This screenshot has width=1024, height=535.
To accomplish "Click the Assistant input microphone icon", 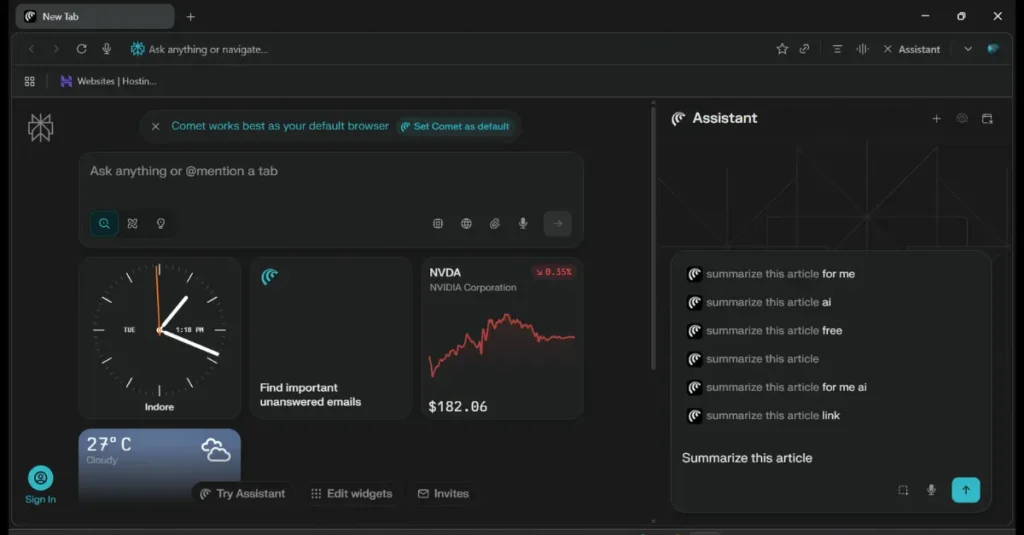I will [931, 490].
